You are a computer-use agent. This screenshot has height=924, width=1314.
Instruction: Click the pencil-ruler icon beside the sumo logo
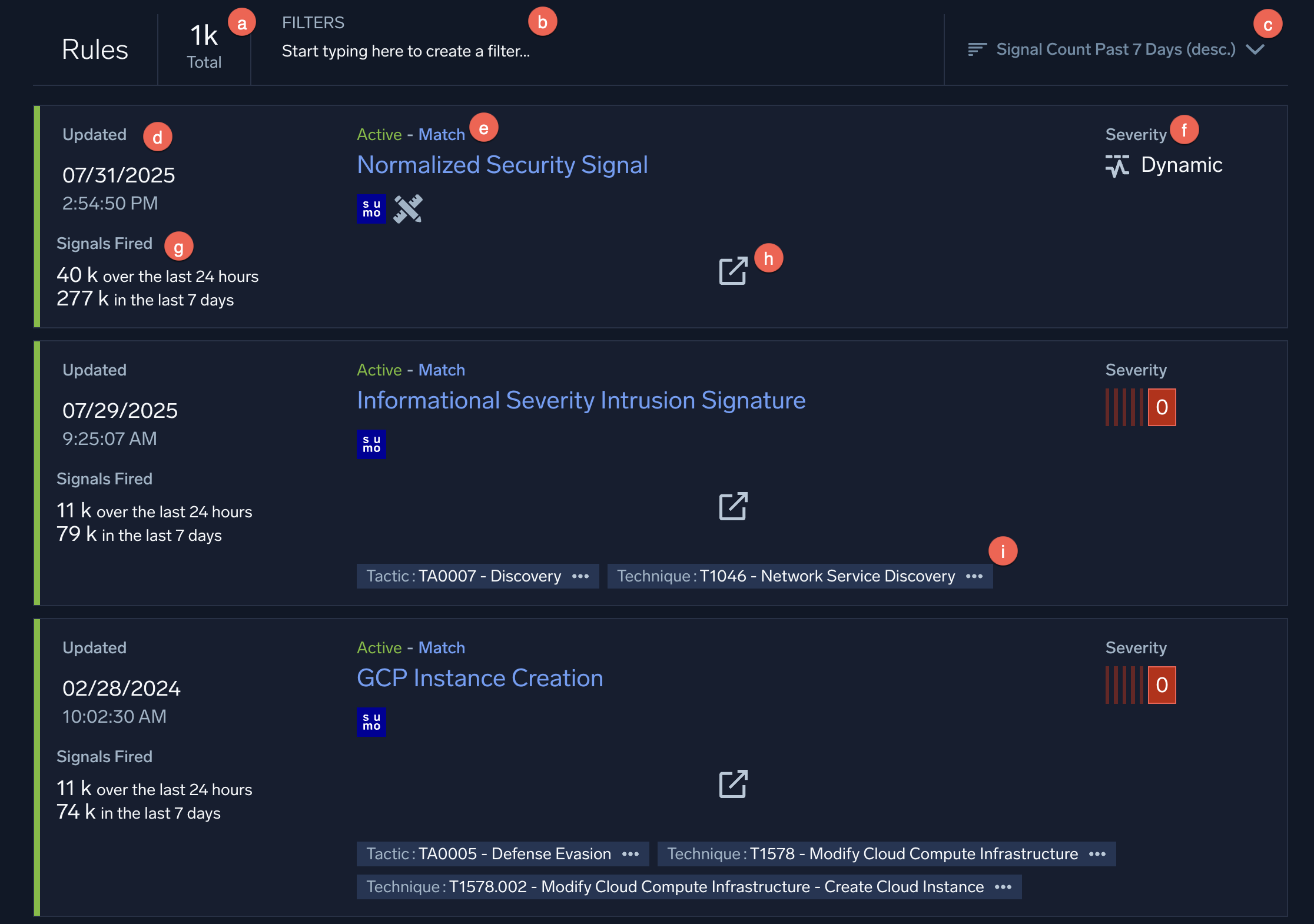pos(408,209)
